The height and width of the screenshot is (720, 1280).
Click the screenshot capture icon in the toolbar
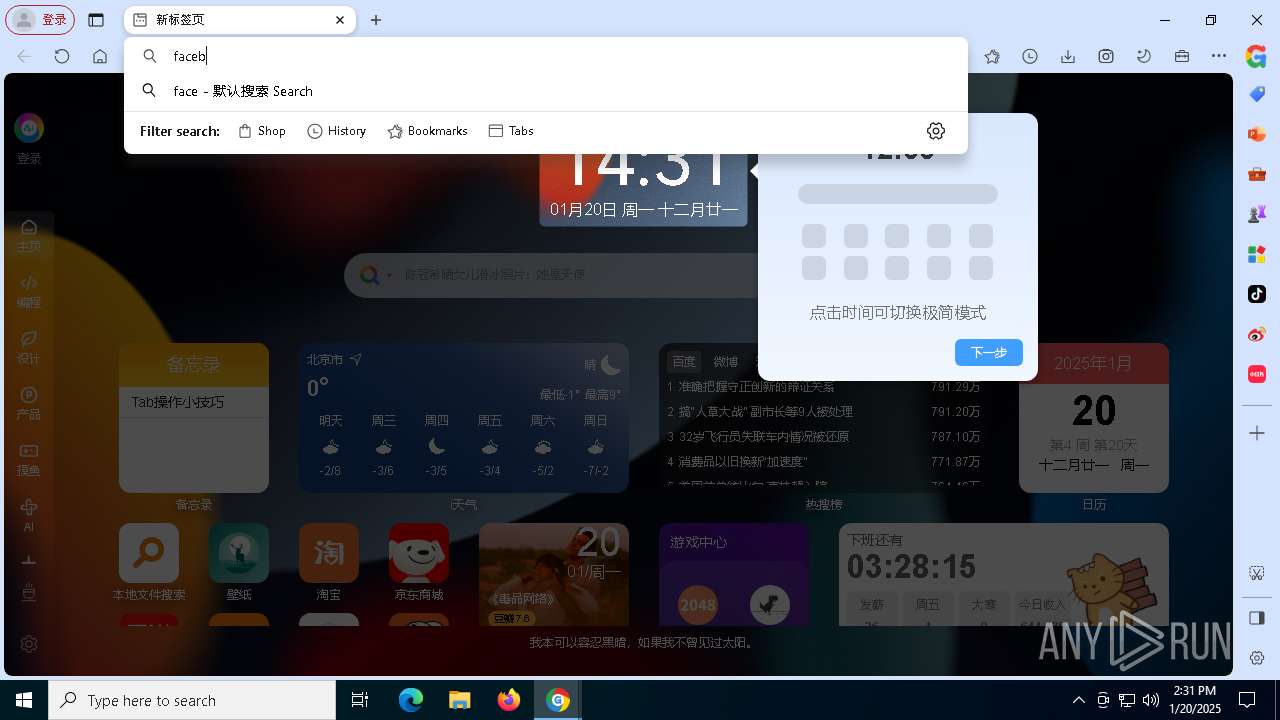pyautogui.click(x=1106, y=57)
